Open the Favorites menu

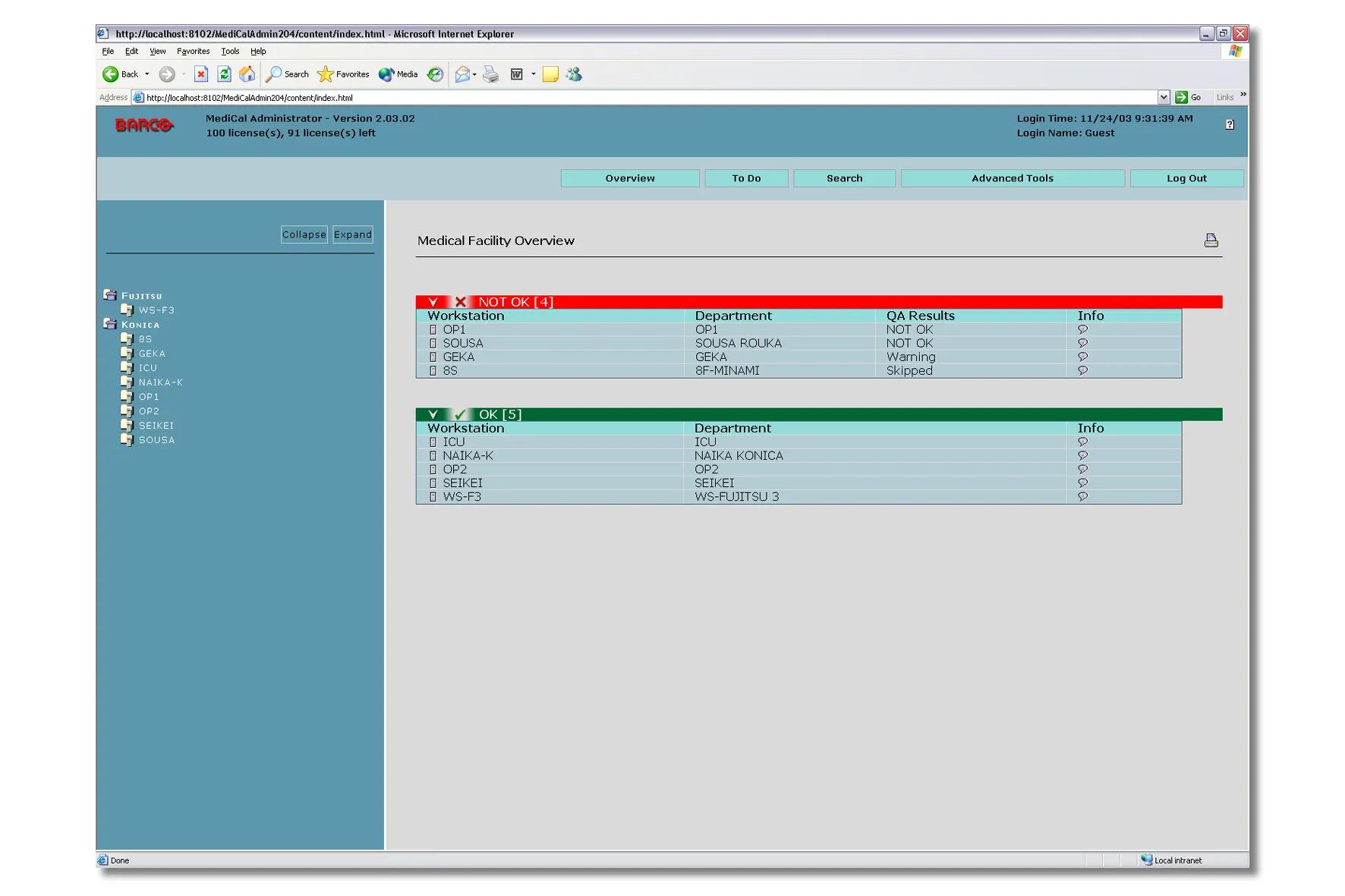[193, 52]
